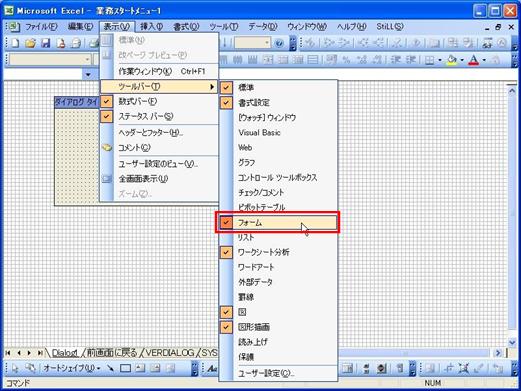Image resolution: width=521 pixels, height=391 pixels.
Task: Click the font color A icon
Action: [473, 60]
